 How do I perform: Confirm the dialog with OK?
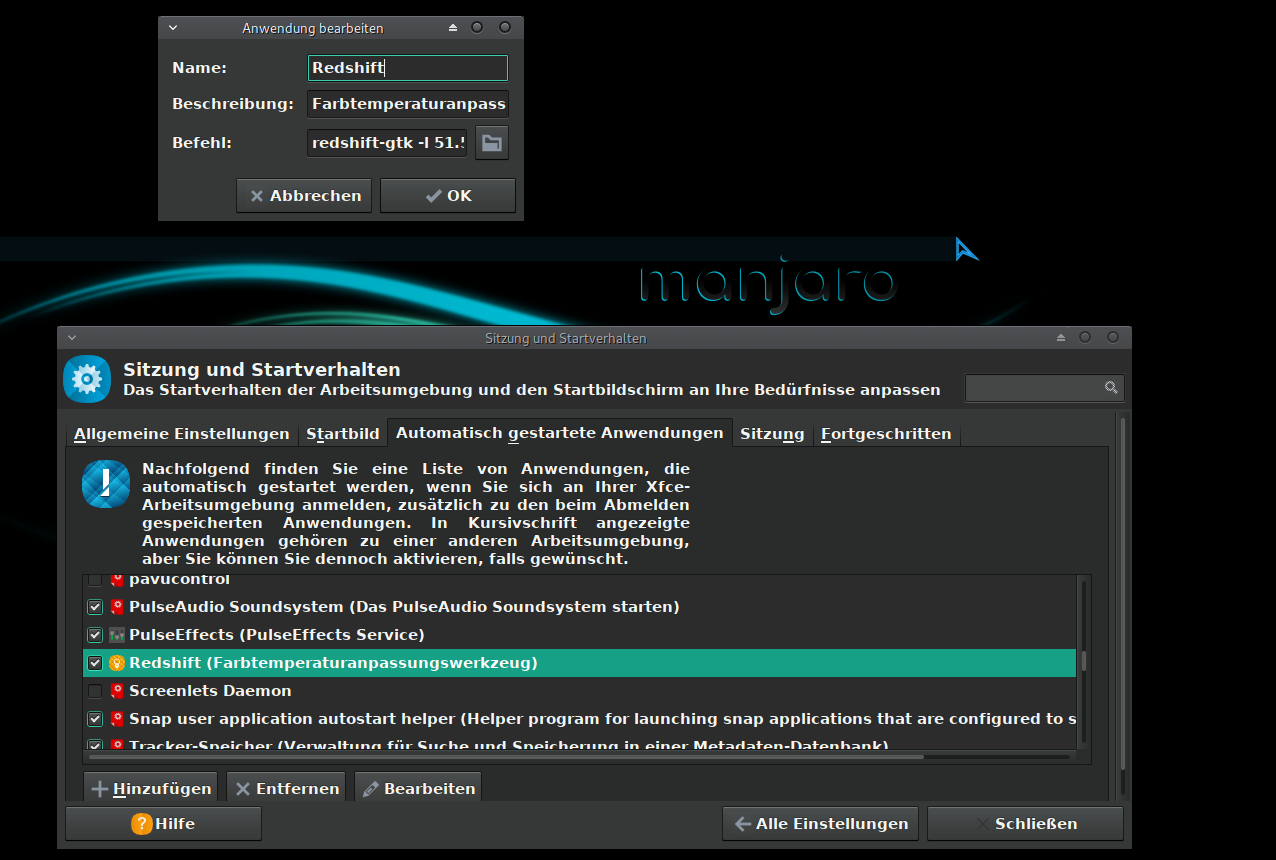tap(447, 196)
